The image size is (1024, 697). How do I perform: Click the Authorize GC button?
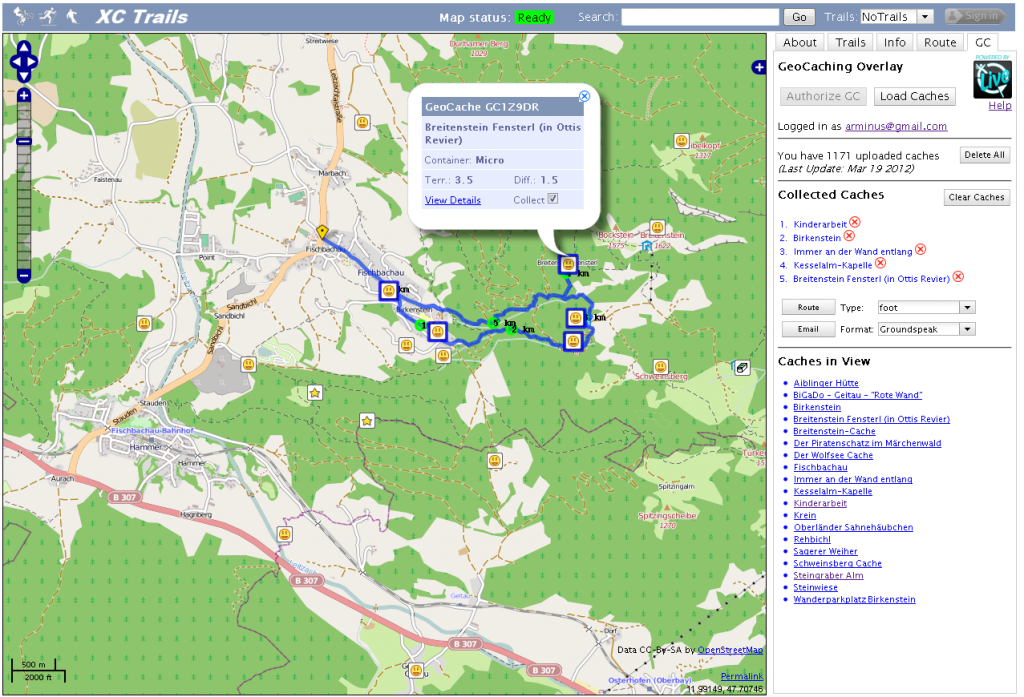point(823,96)
